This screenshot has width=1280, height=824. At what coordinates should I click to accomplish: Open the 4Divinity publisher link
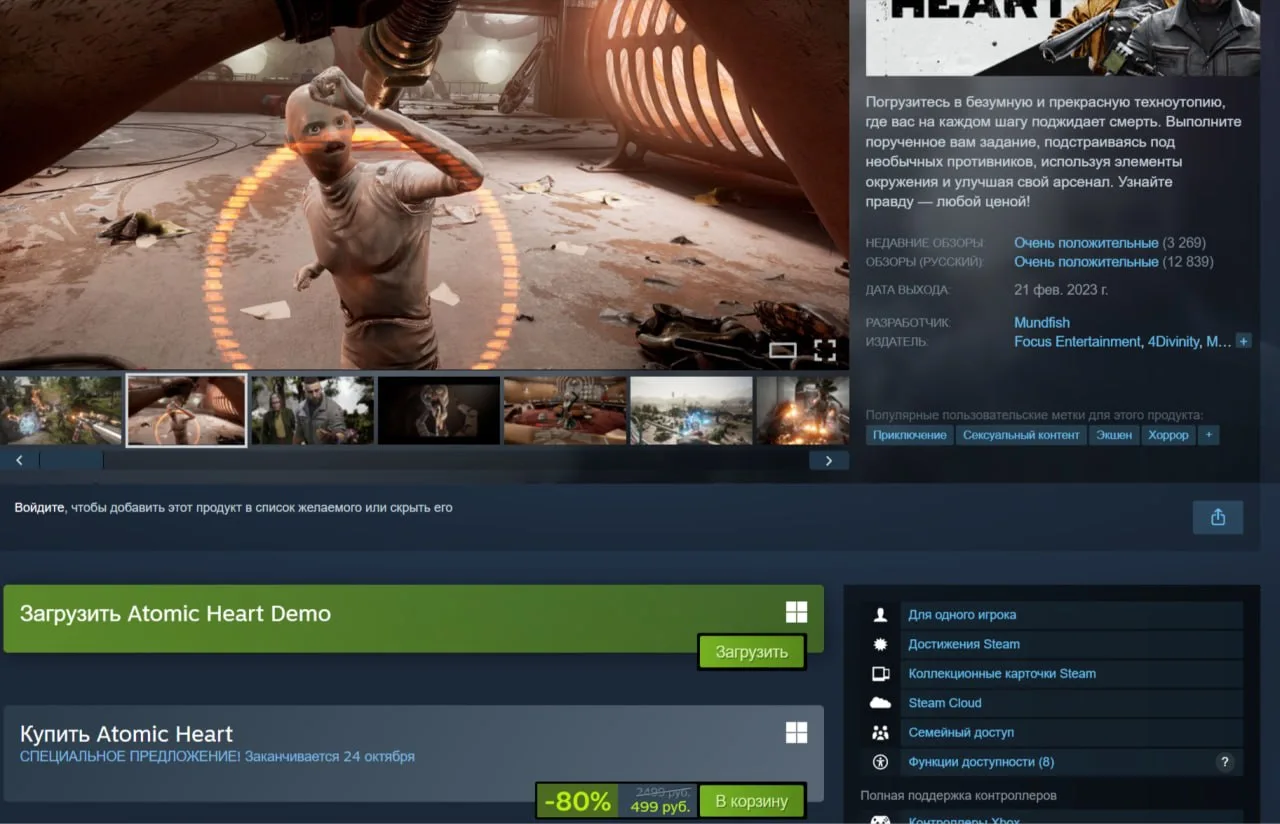click(1173, 342)
